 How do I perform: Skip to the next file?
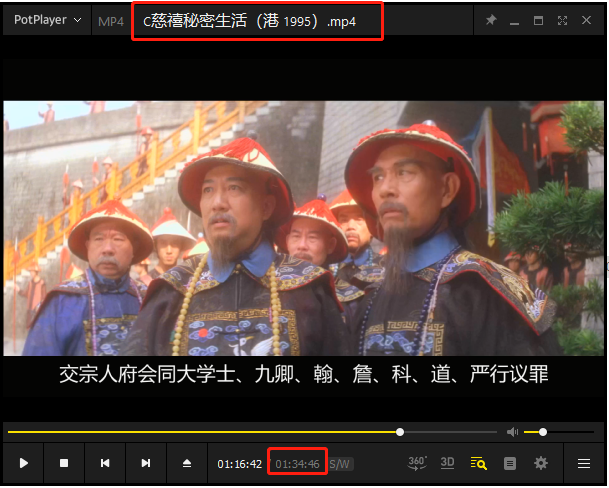click(x=146, y=463)
